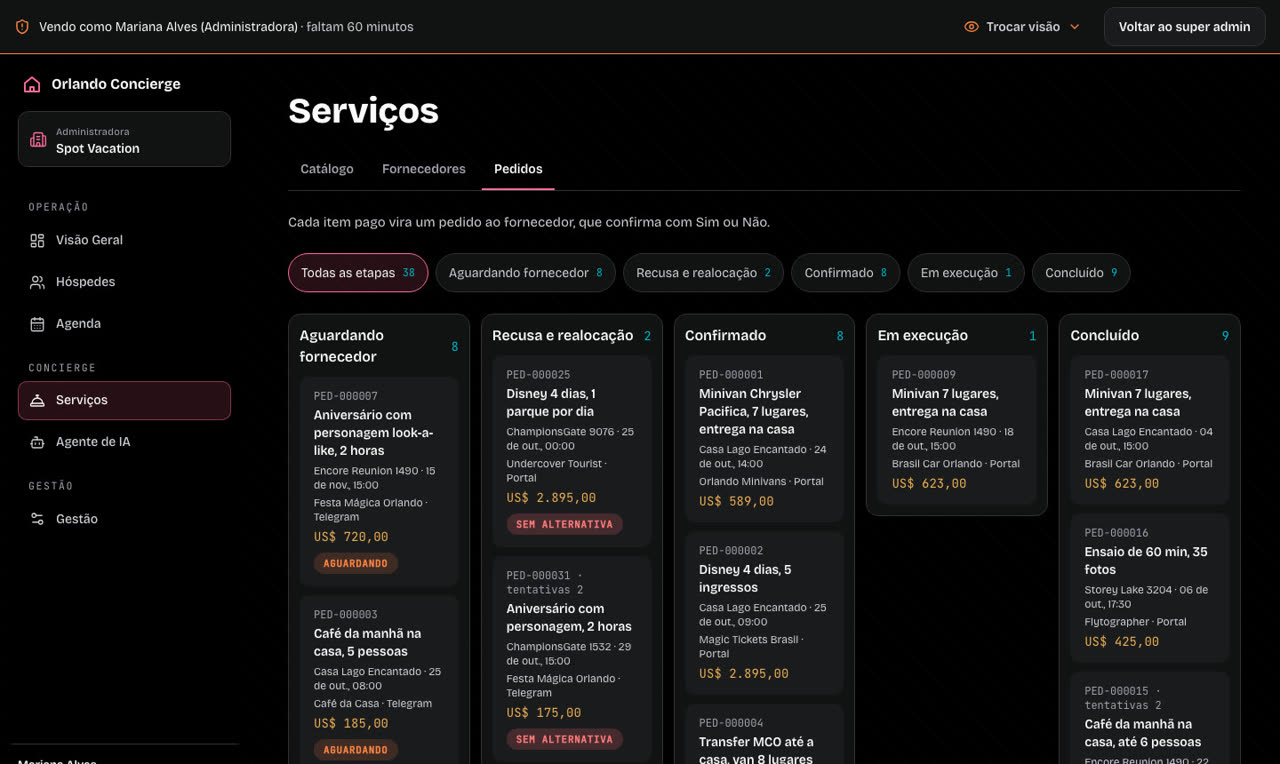Open the Trocar visão dropdown
Screen dimensions: 1280x764
1022,27
